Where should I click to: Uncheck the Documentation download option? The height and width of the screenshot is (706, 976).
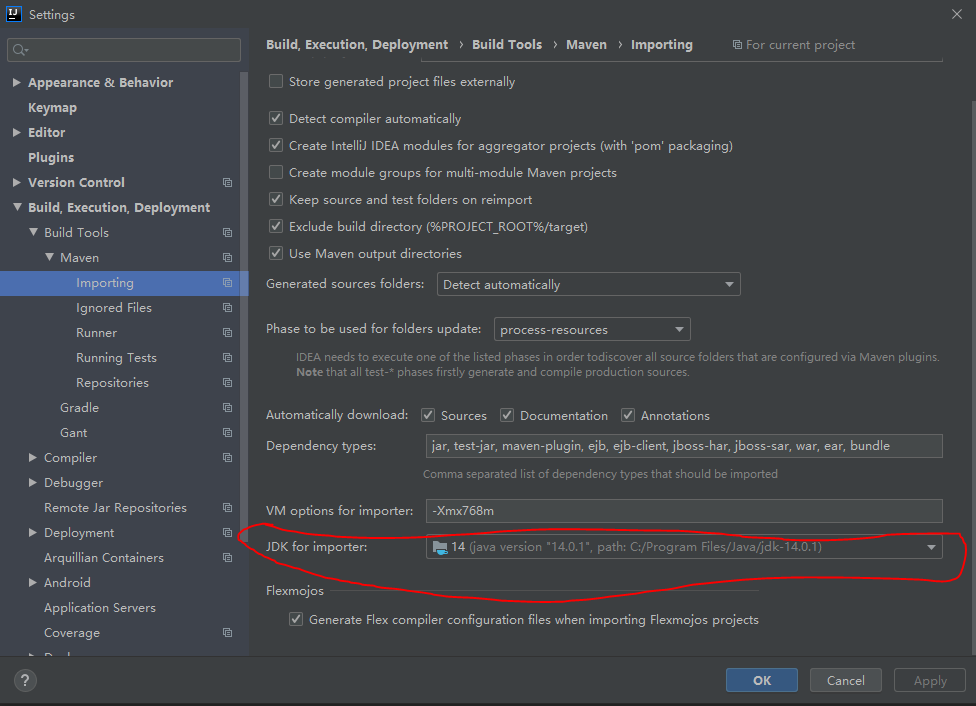[x=506, y=415]
